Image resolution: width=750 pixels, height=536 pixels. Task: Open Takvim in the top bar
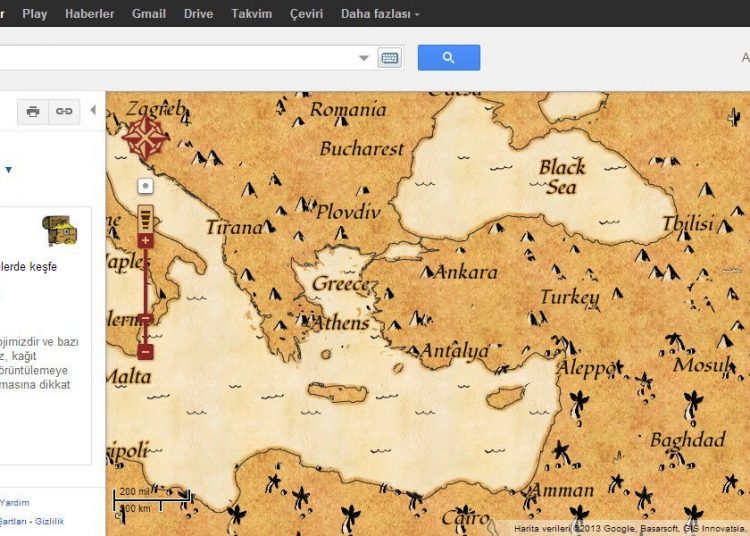pos(252,14)
